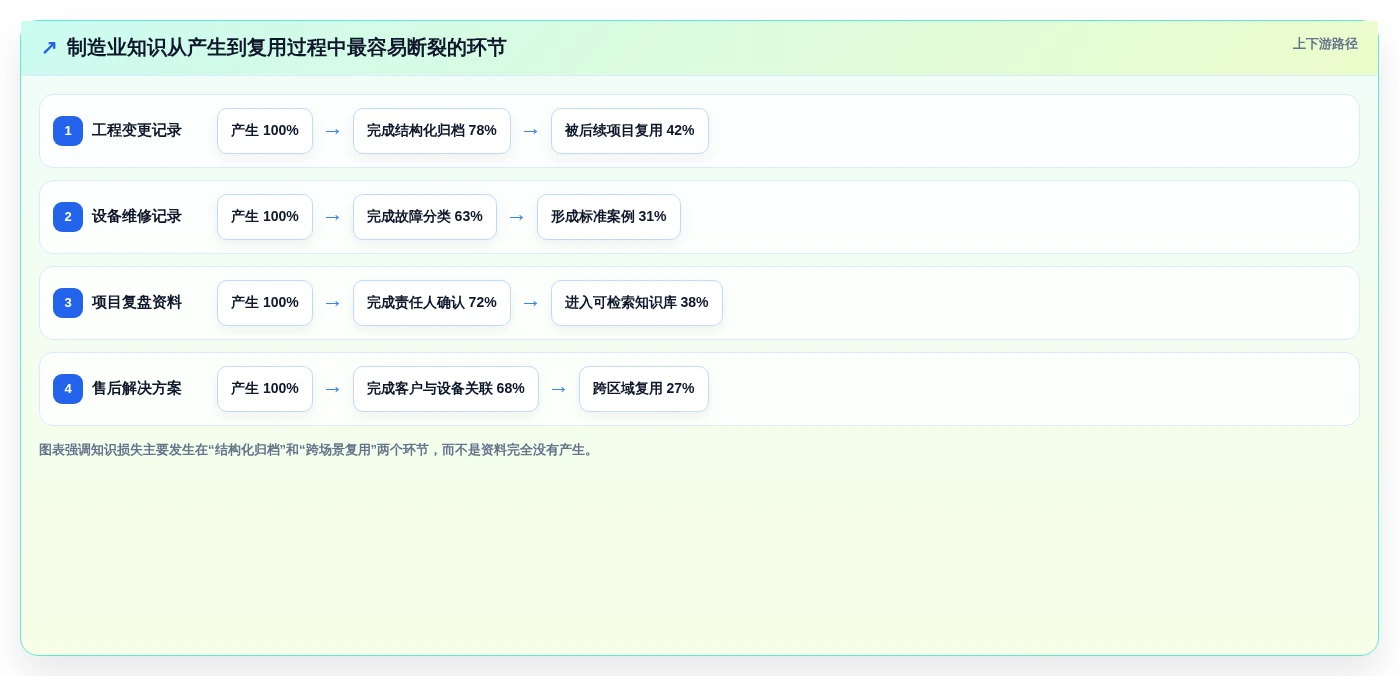Click the 被后续项目复用 42% chip
The image size is (1399, 676).
(630, 131)
